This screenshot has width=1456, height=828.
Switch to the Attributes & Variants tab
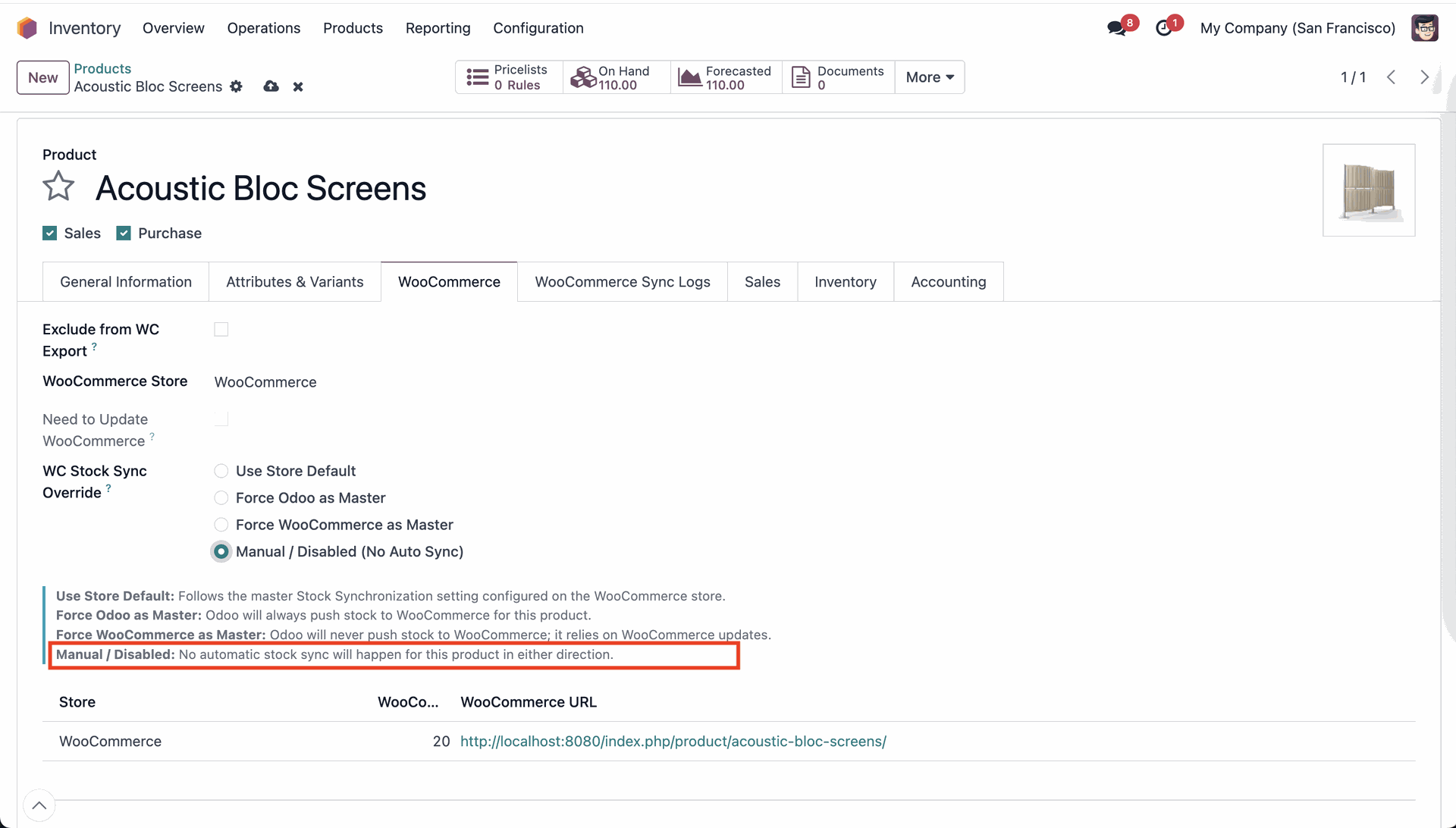click(x=295, y=282)
